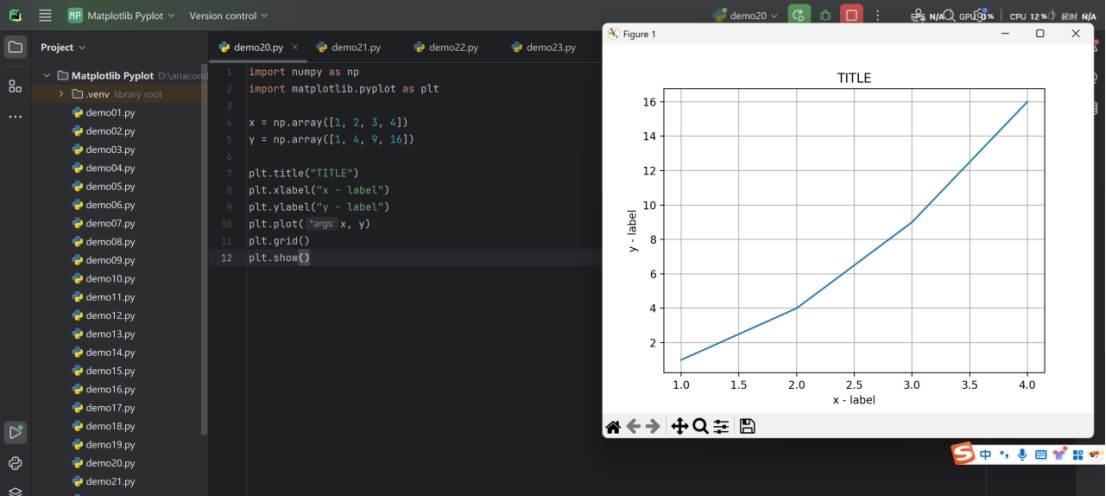1106x496 pixels.
Task: Save the figure with floppy disk icon
Action: pos(748,426)
